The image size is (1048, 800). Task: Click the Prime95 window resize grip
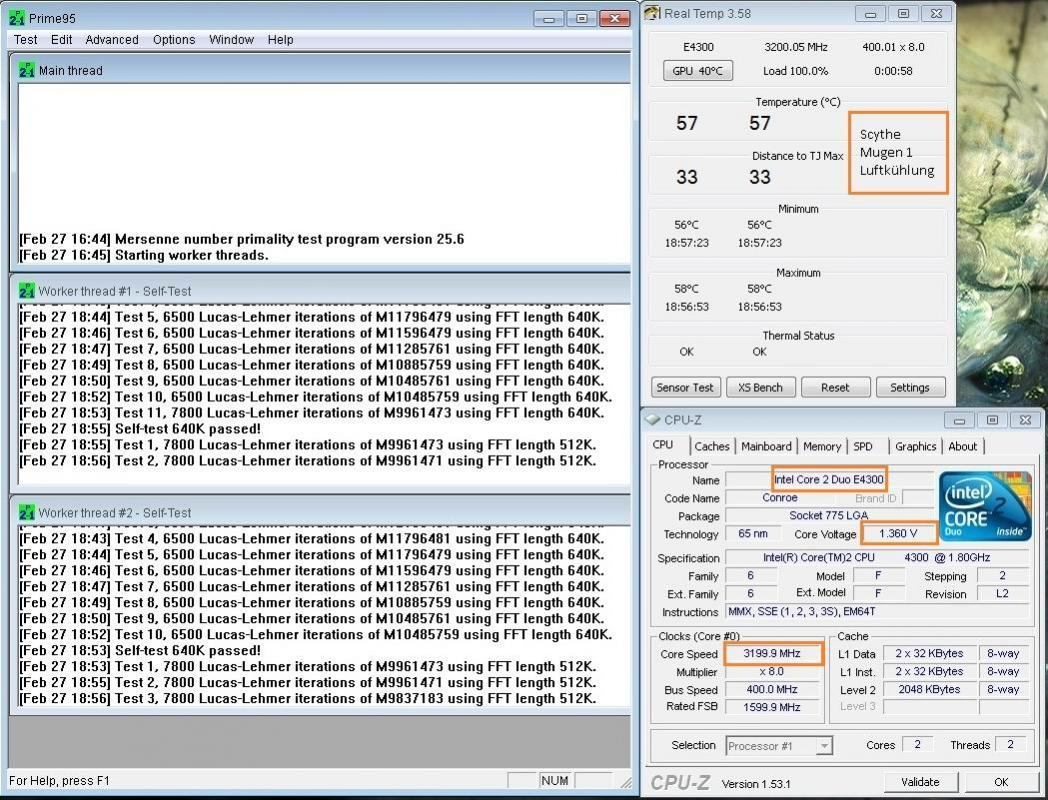[x=626, y=782]
